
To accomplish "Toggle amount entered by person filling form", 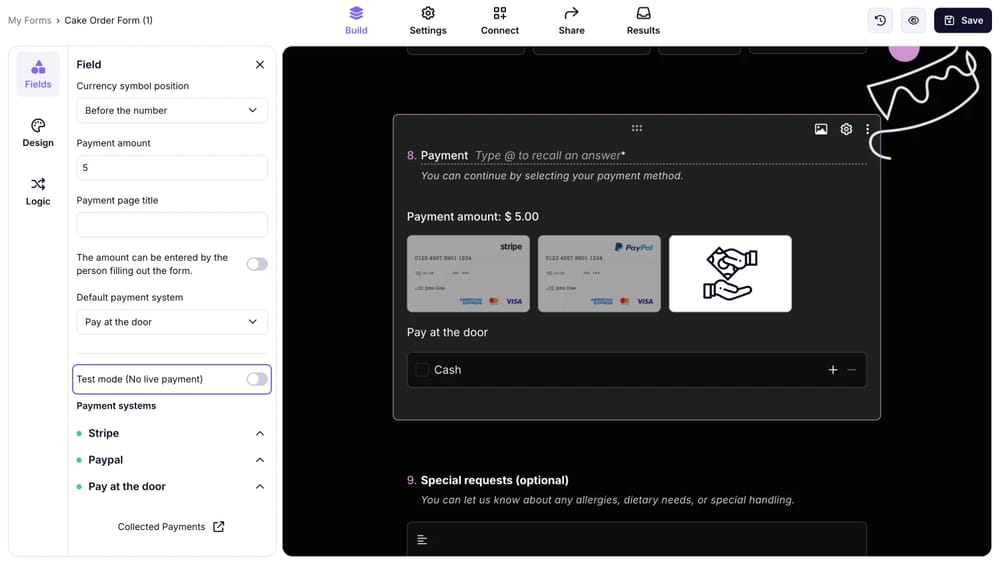I will pyautogui.click(x=257, y=264).
